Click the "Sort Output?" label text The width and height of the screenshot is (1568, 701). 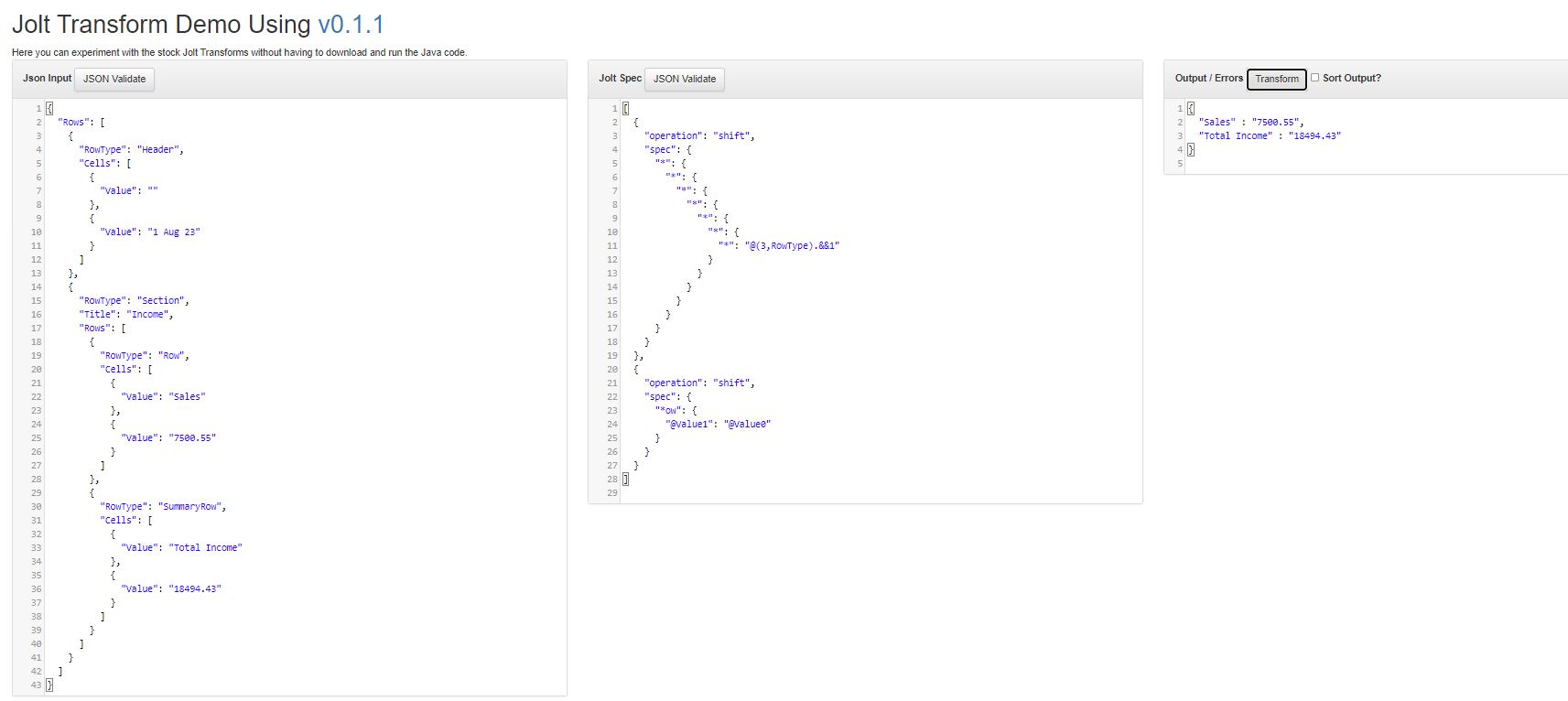tap(1352, 78)
